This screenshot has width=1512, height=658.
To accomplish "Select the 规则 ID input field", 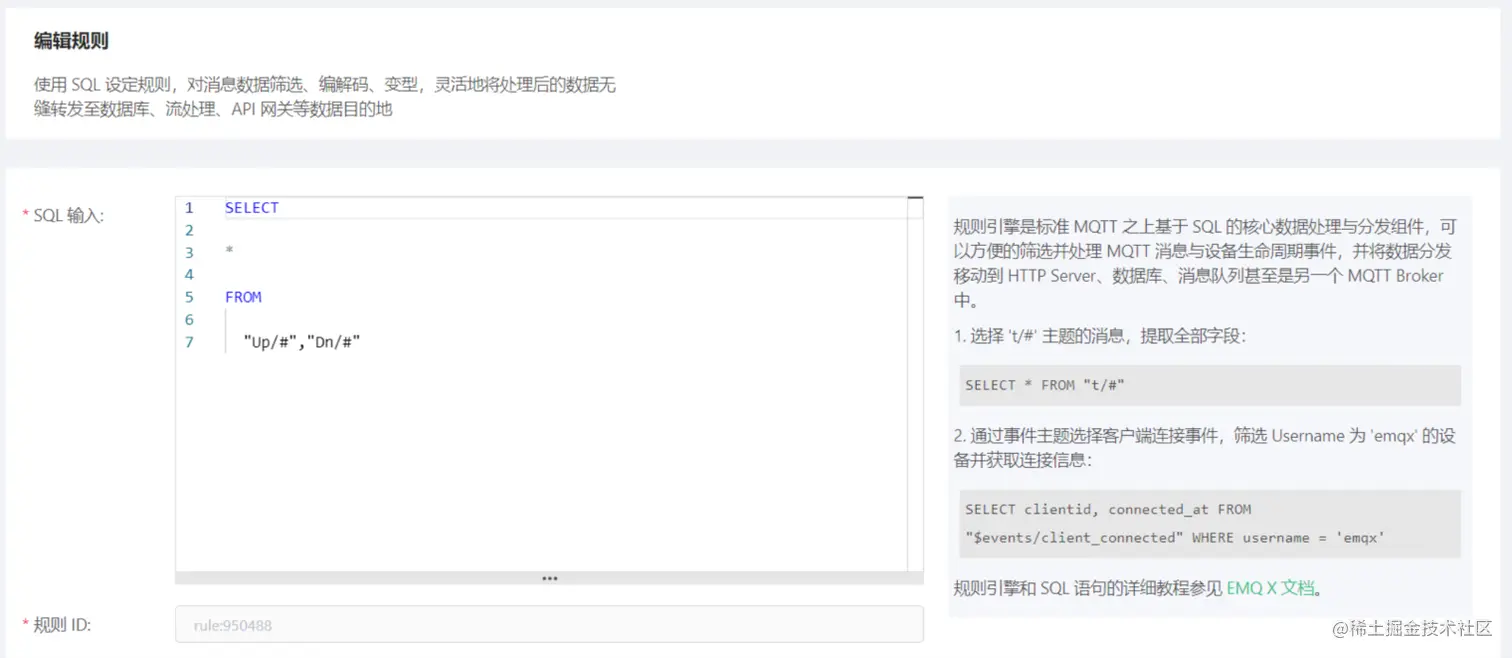I will (x=549, y=625).
